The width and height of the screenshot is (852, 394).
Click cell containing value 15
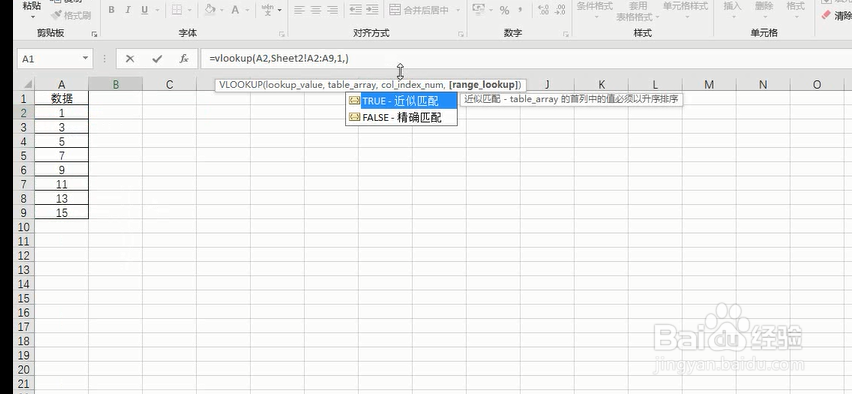tap(61, 212)
